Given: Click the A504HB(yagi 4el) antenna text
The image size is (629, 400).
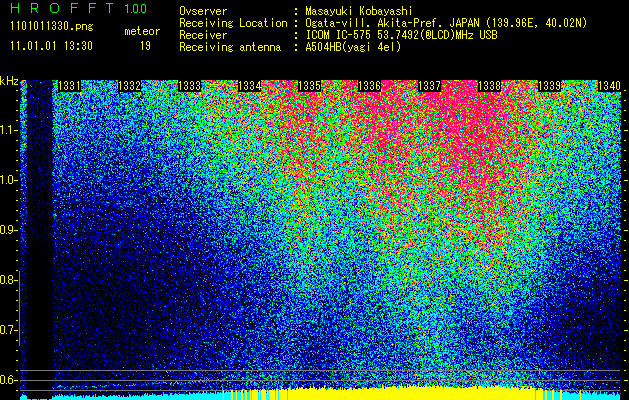Looking at the screenshot, I should [x=353, y=47].
